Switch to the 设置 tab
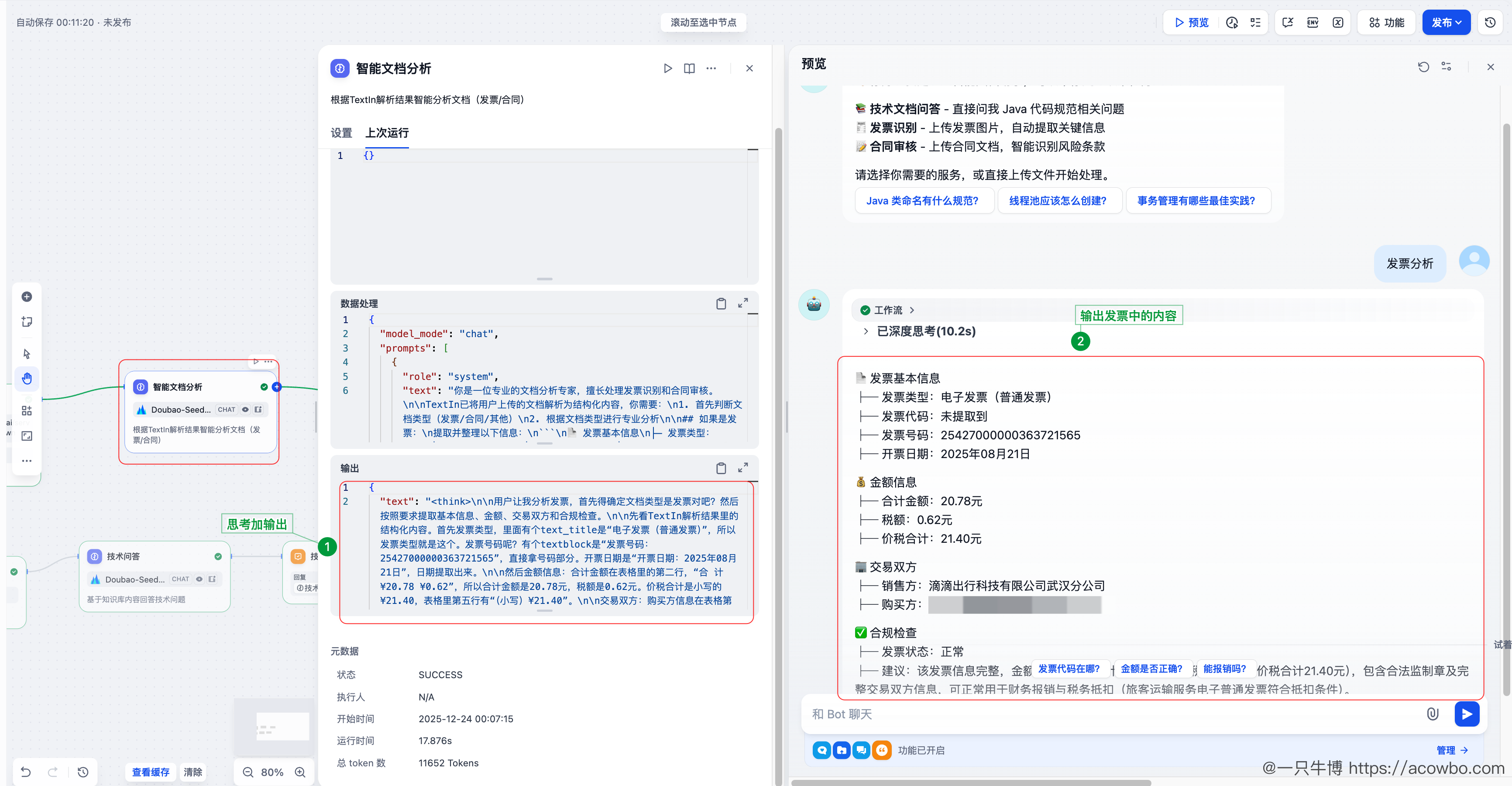Screen dimensions: 1512x786 (341, 133)
